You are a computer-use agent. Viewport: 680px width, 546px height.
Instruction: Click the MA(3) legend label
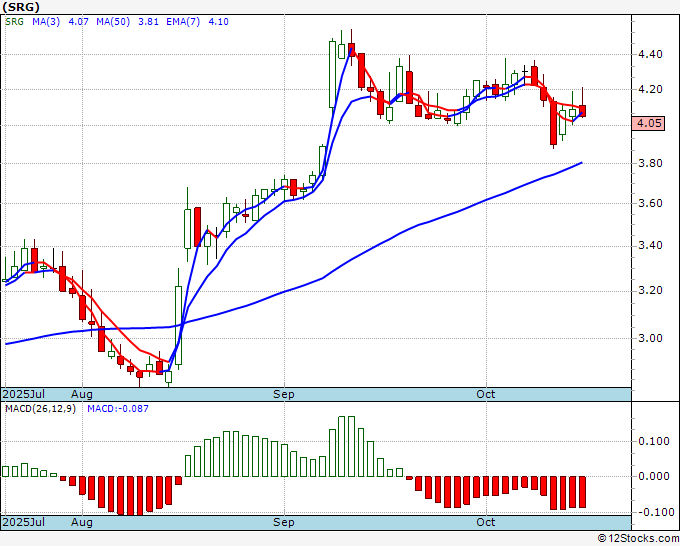(x=46, y=22)
